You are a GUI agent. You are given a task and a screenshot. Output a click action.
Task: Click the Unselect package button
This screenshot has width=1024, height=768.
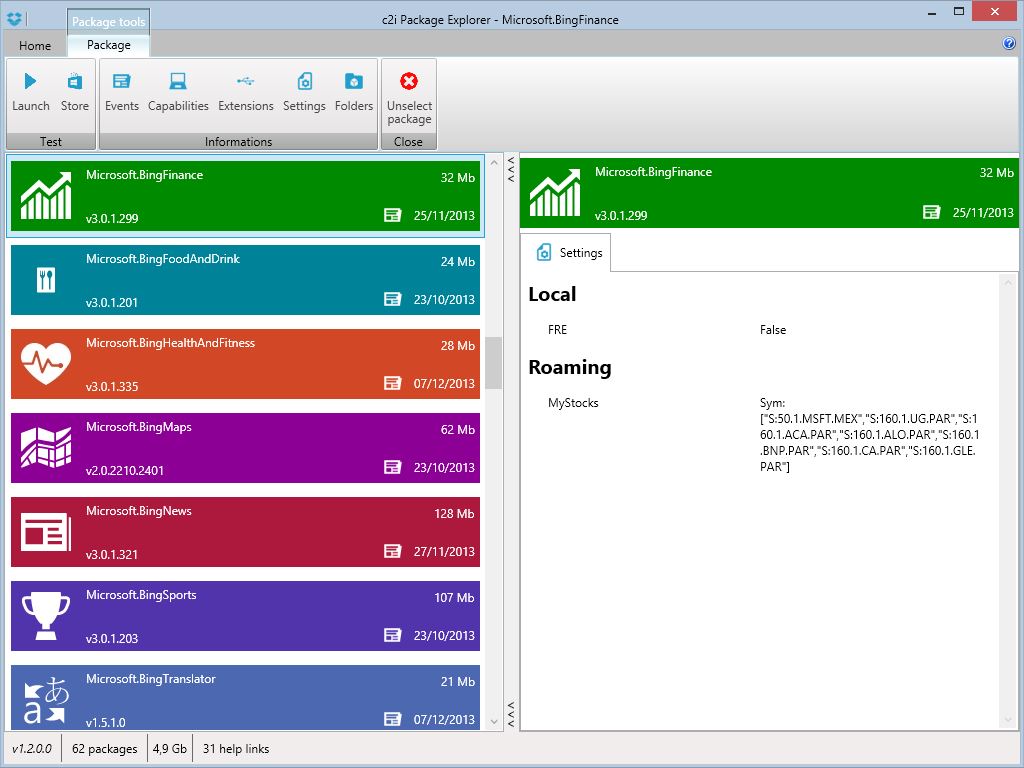point(409,99)
